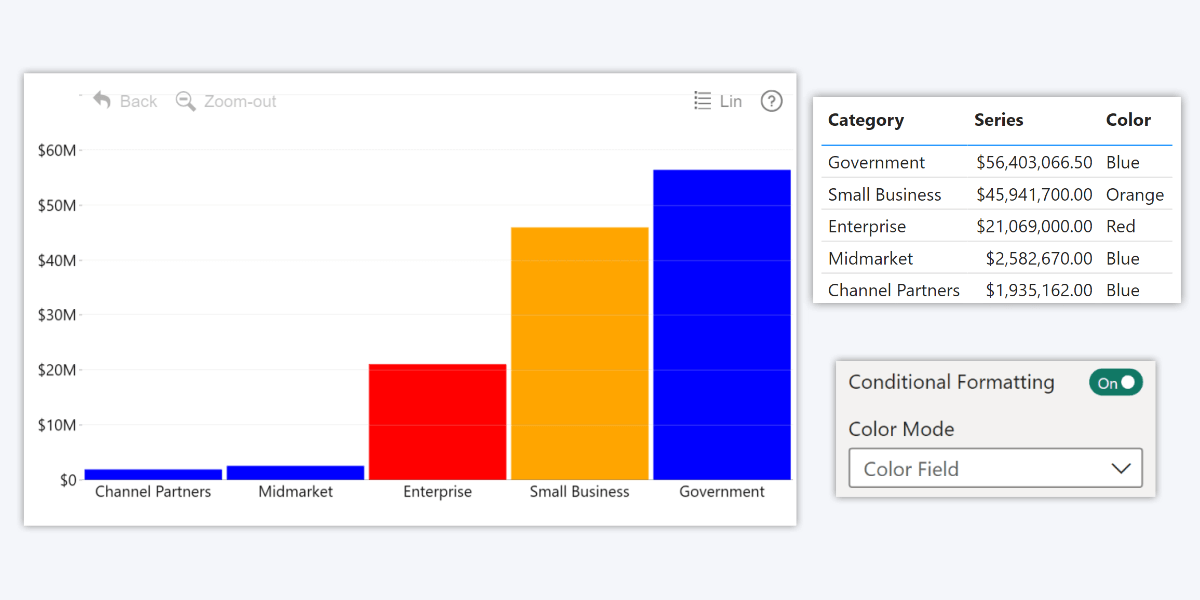Turn off the Conditional Formatting toggle
The height and width of the screenshot is (600, 1200).
1115,383
